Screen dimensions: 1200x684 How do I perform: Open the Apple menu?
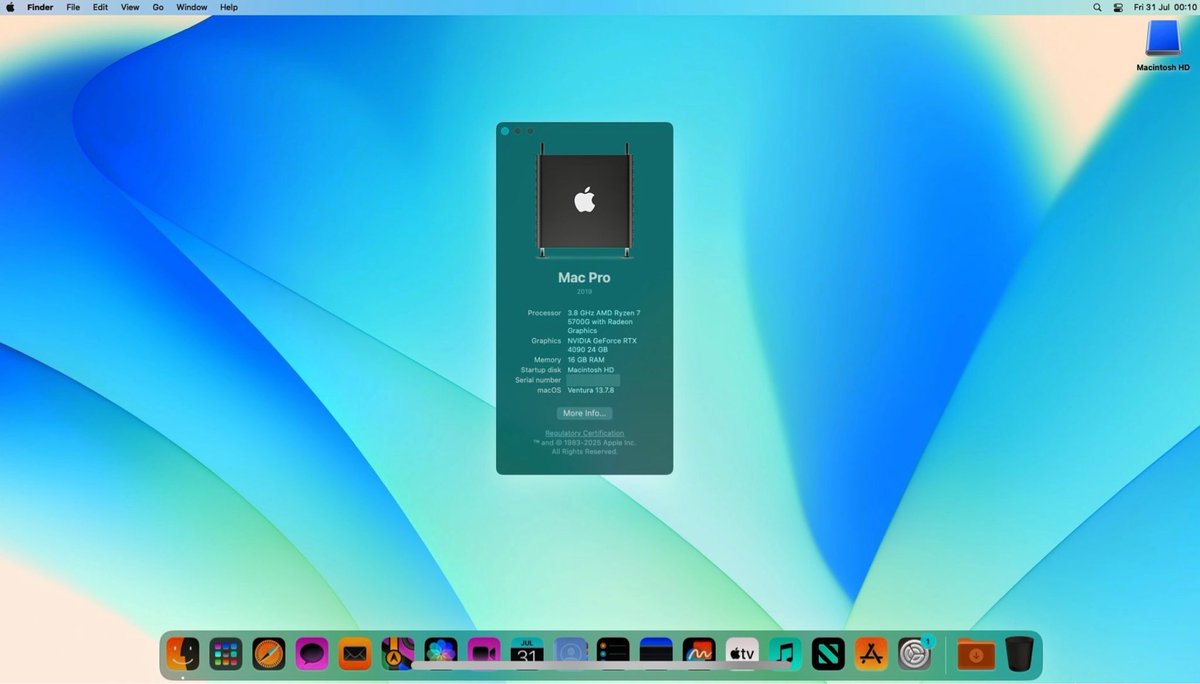pos(10,7)
